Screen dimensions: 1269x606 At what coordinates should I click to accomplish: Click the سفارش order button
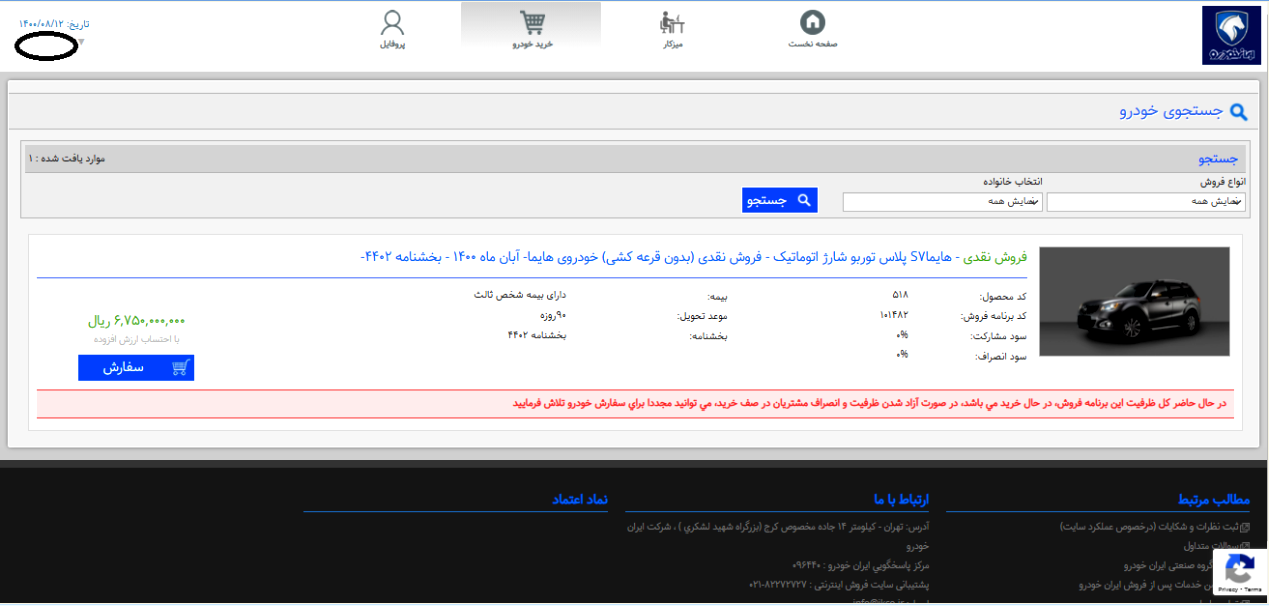tap(136, 368)
